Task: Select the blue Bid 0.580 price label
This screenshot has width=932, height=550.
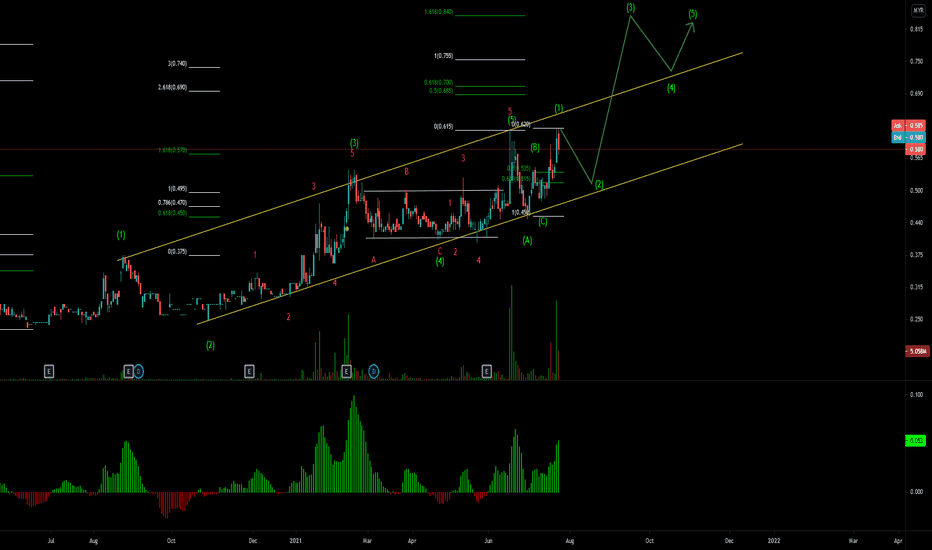Action: click(908, 137)
